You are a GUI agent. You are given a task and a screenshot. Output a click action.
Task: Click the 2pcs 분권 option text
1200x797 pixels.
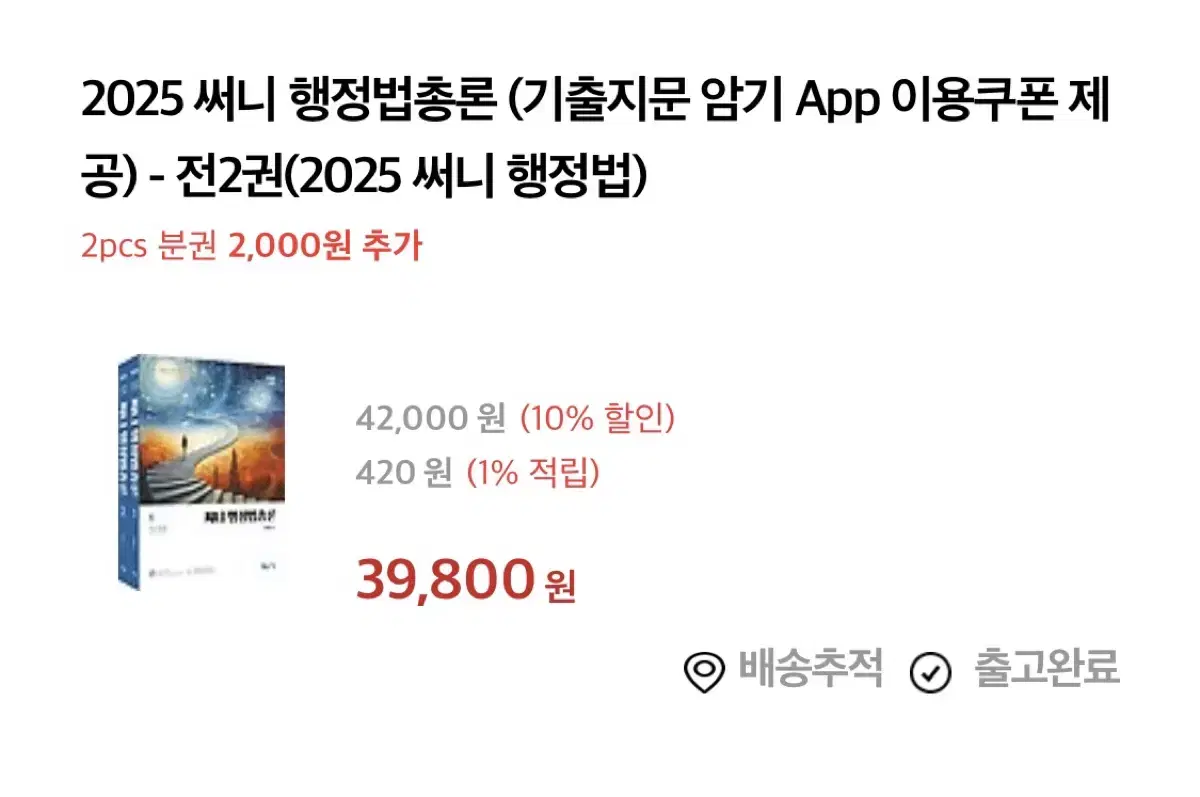click(149, 246)
